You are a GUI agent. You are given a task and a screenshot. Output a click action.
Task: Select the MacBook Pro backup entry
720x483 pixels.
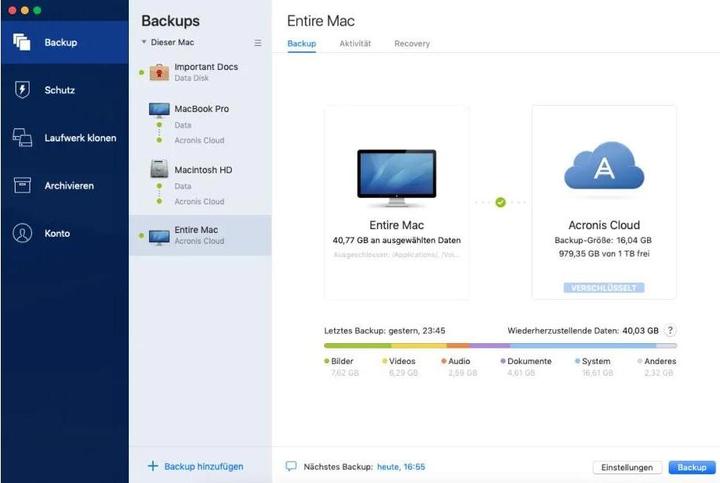point(201,124)
